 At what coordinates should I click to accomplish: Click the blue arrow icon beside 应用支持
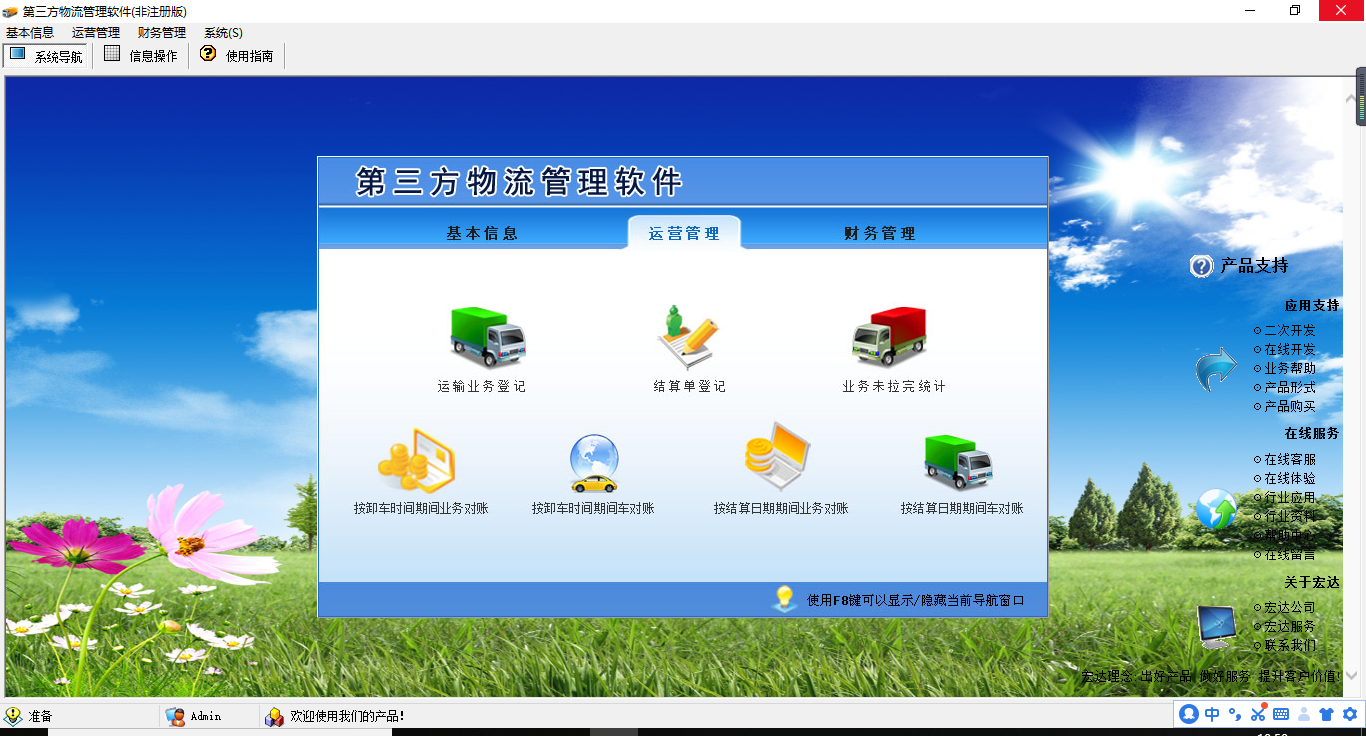coord(1216,369)
